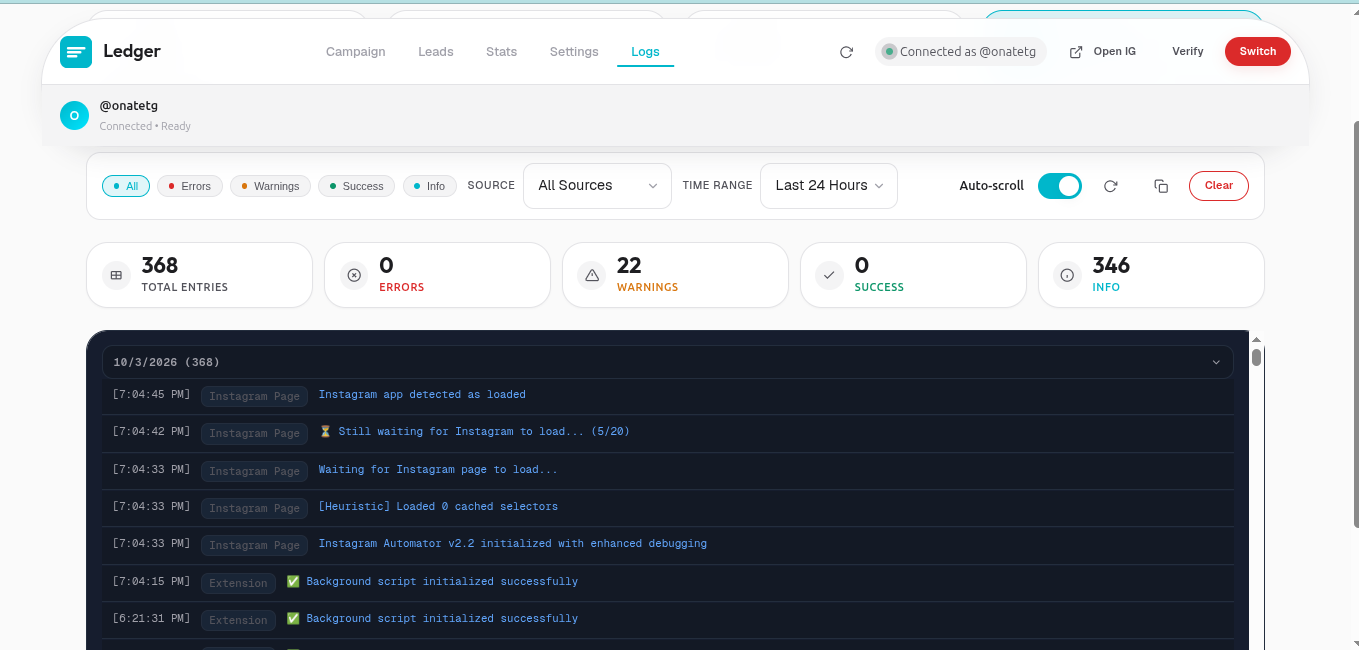
Task: Click the Open IG external link icon
Action: [1076, 52]
